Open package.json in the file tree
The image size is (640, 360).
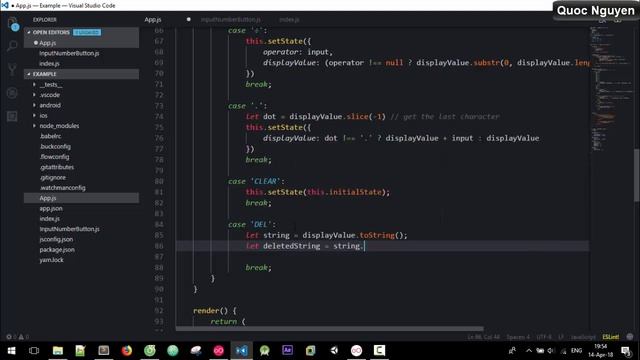pos(57,249)
